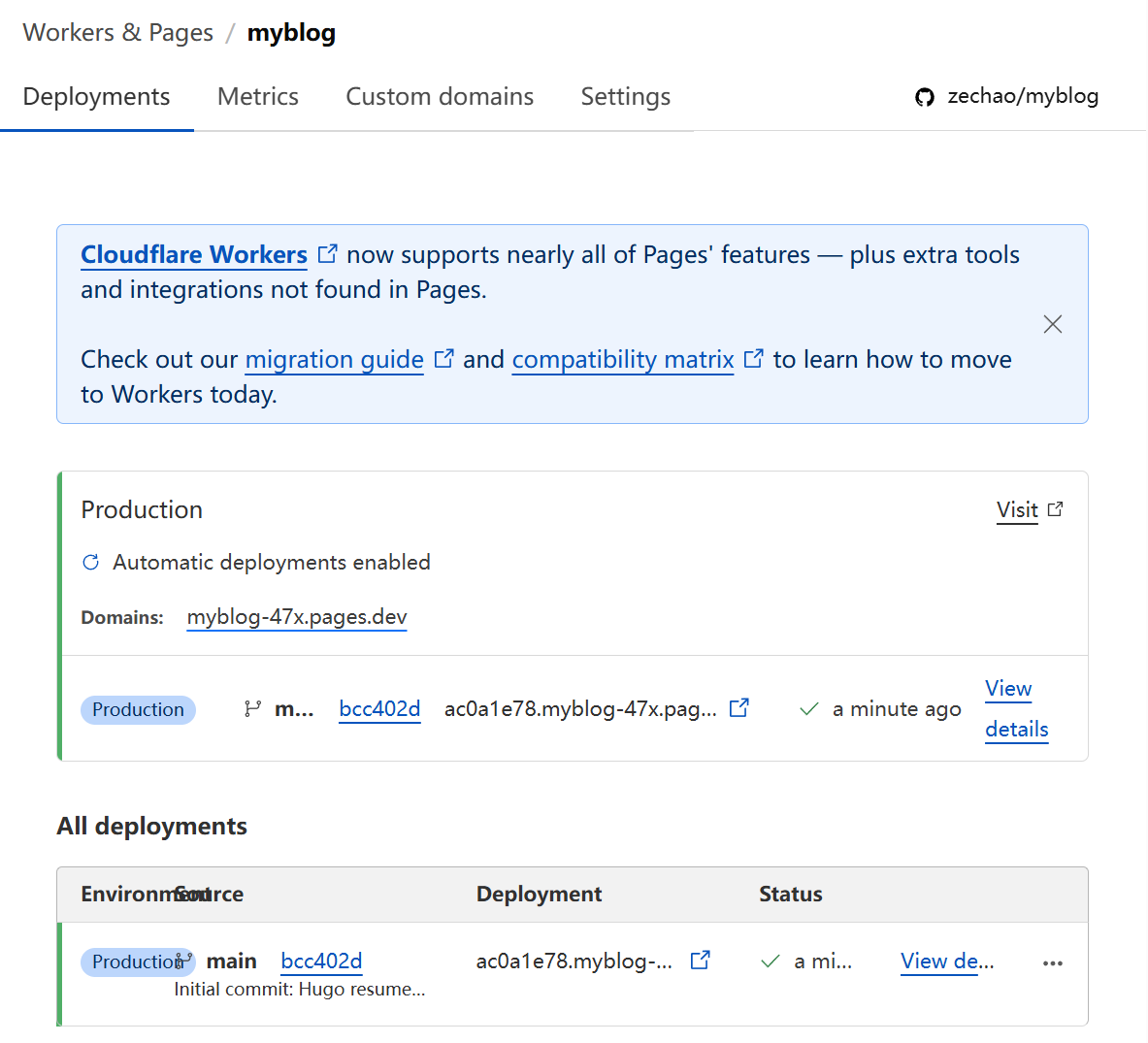Click the GitHub icon beside zechao/myblog
Image resolution: width=1148 pixels, height=1043 pixels.
click(x=925, y=97)
